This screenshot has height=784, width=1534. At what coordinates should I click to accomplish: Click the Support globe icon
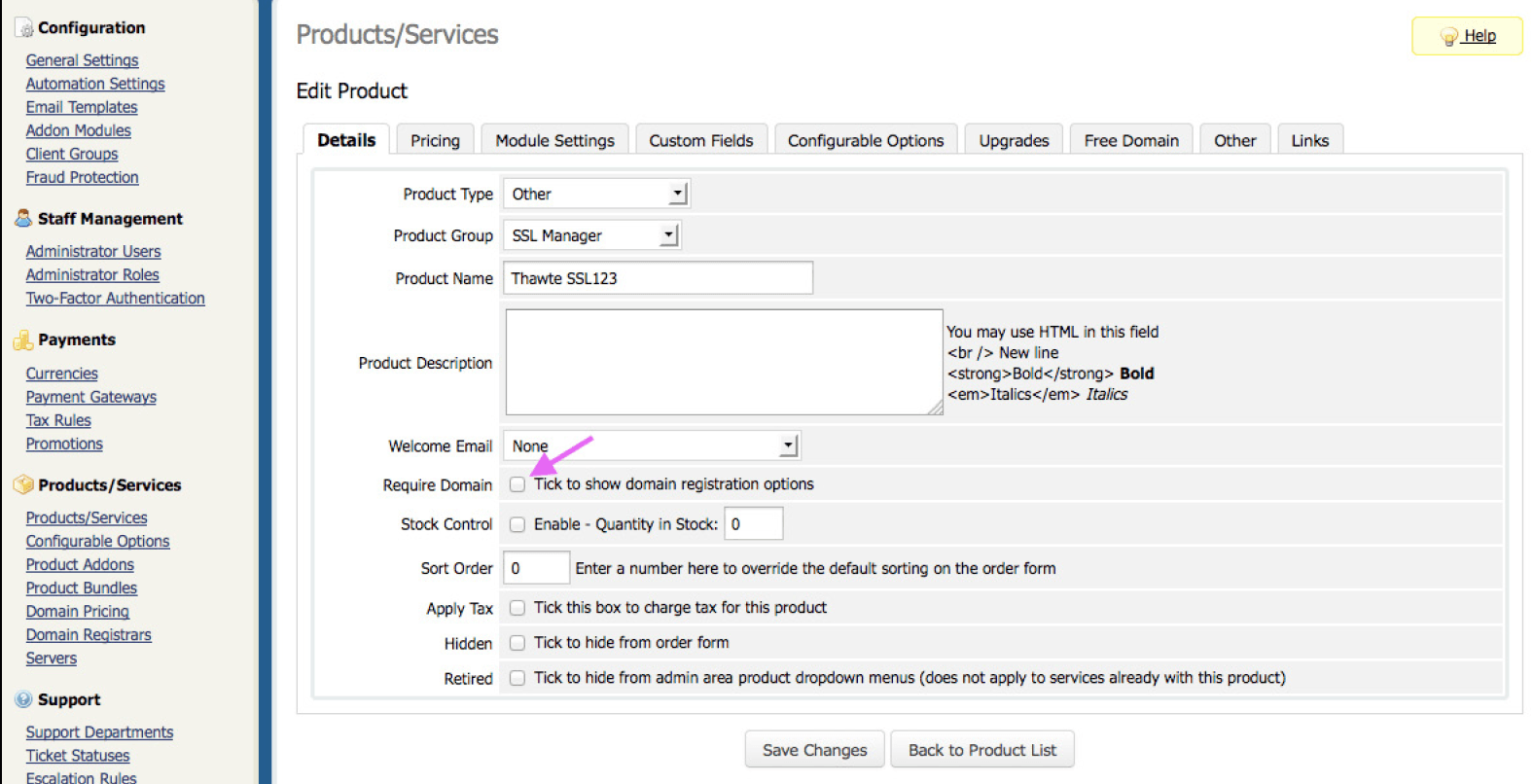23,699
